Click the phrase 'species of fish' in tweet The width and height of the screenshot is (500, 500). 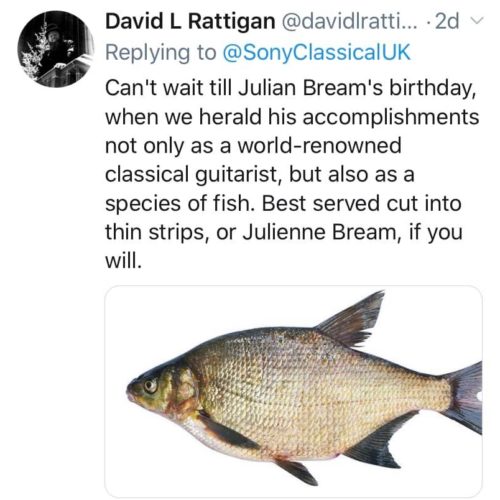click(x=177, y=204)
